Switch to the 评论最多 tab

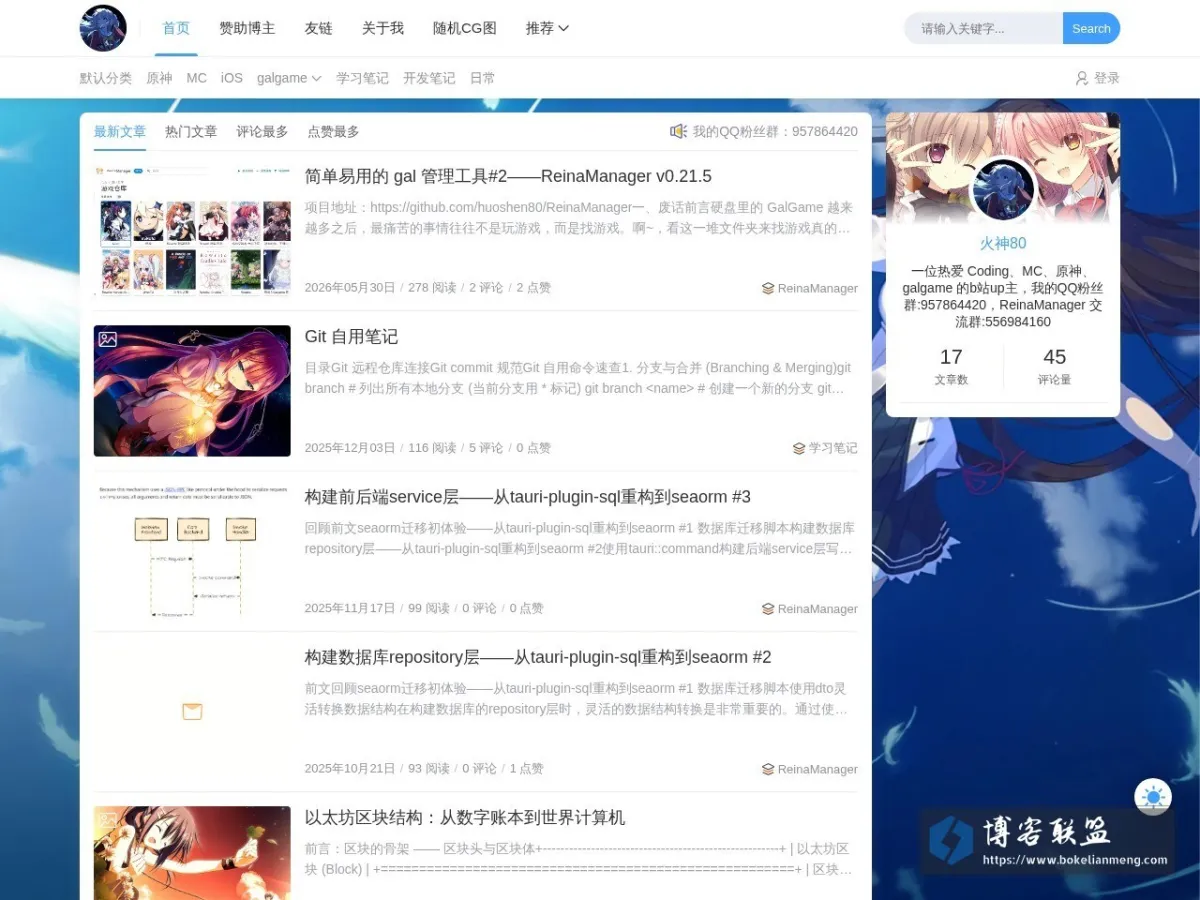click(262, 131)
